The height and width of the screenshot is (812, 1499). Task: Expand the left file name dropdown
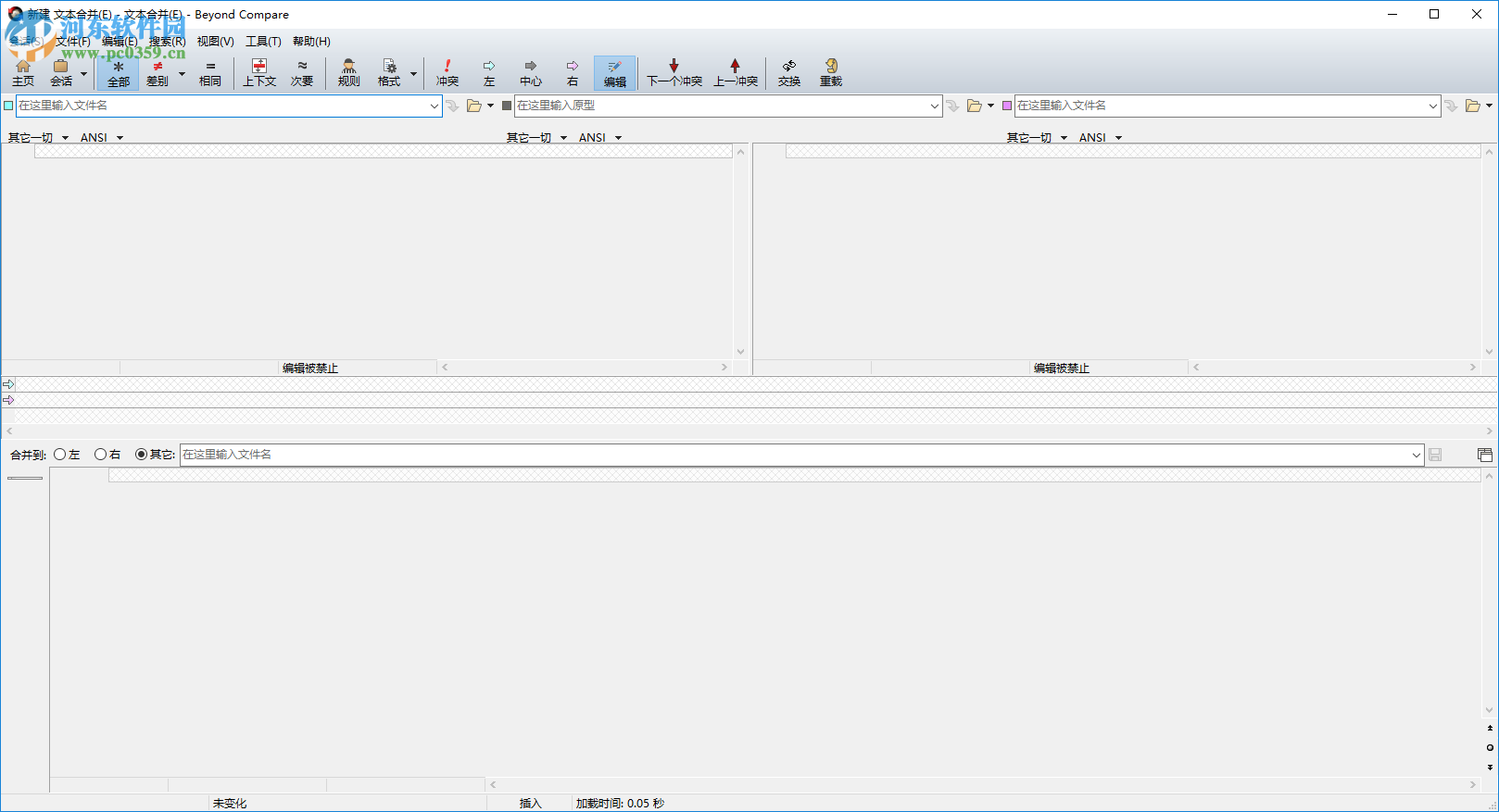click(x=434, y=106)
